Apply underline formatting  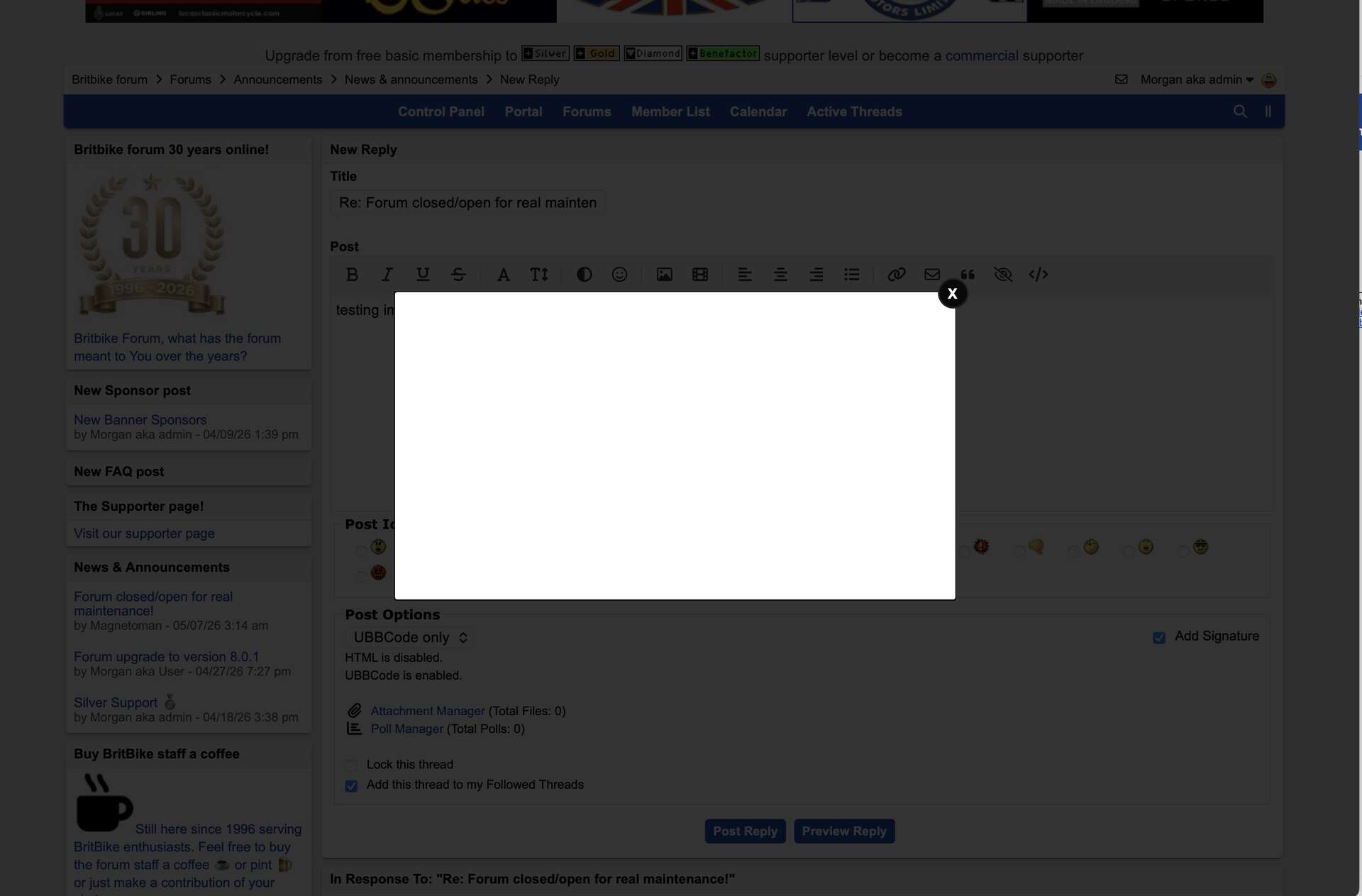[423, 275]
